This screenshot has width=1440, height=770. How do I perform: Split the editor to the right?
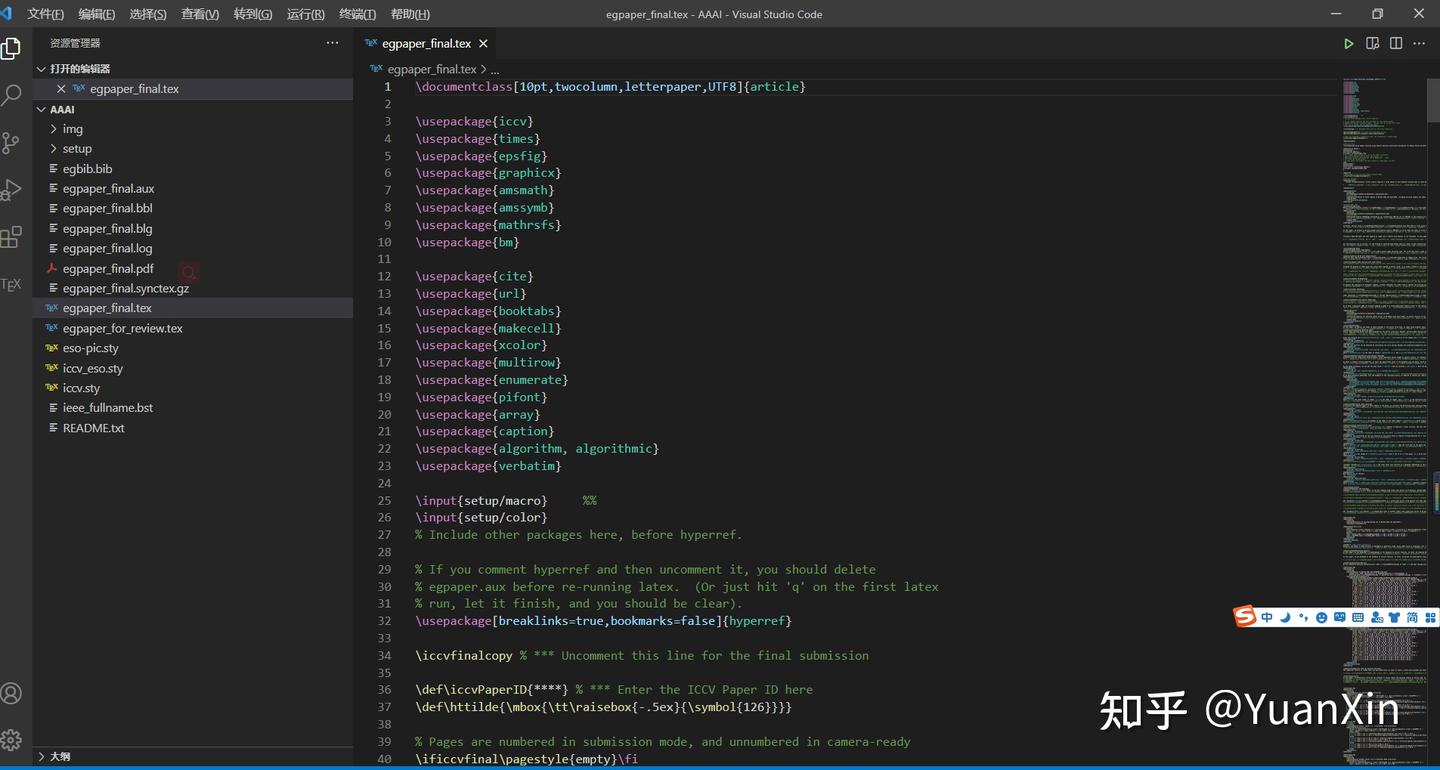(1396, 43)
